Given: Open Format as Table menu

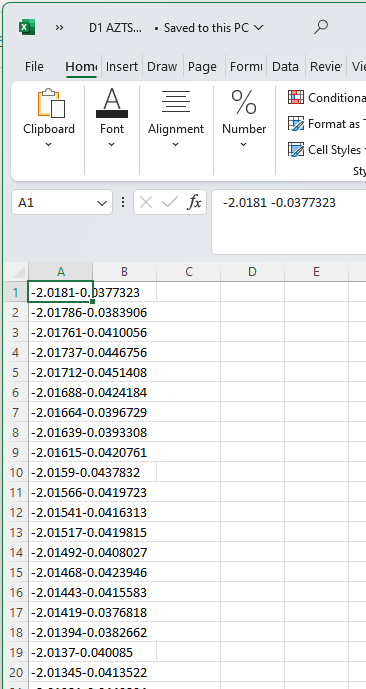Looking at the screenshot, I should pyautogui.click(x=326, y=123).
